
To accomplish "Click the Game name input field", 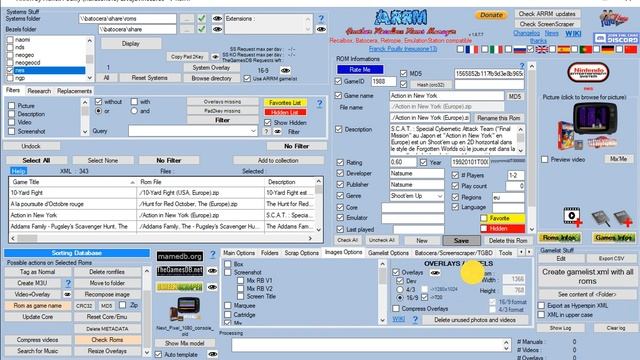I will click(x=447, y=96).
